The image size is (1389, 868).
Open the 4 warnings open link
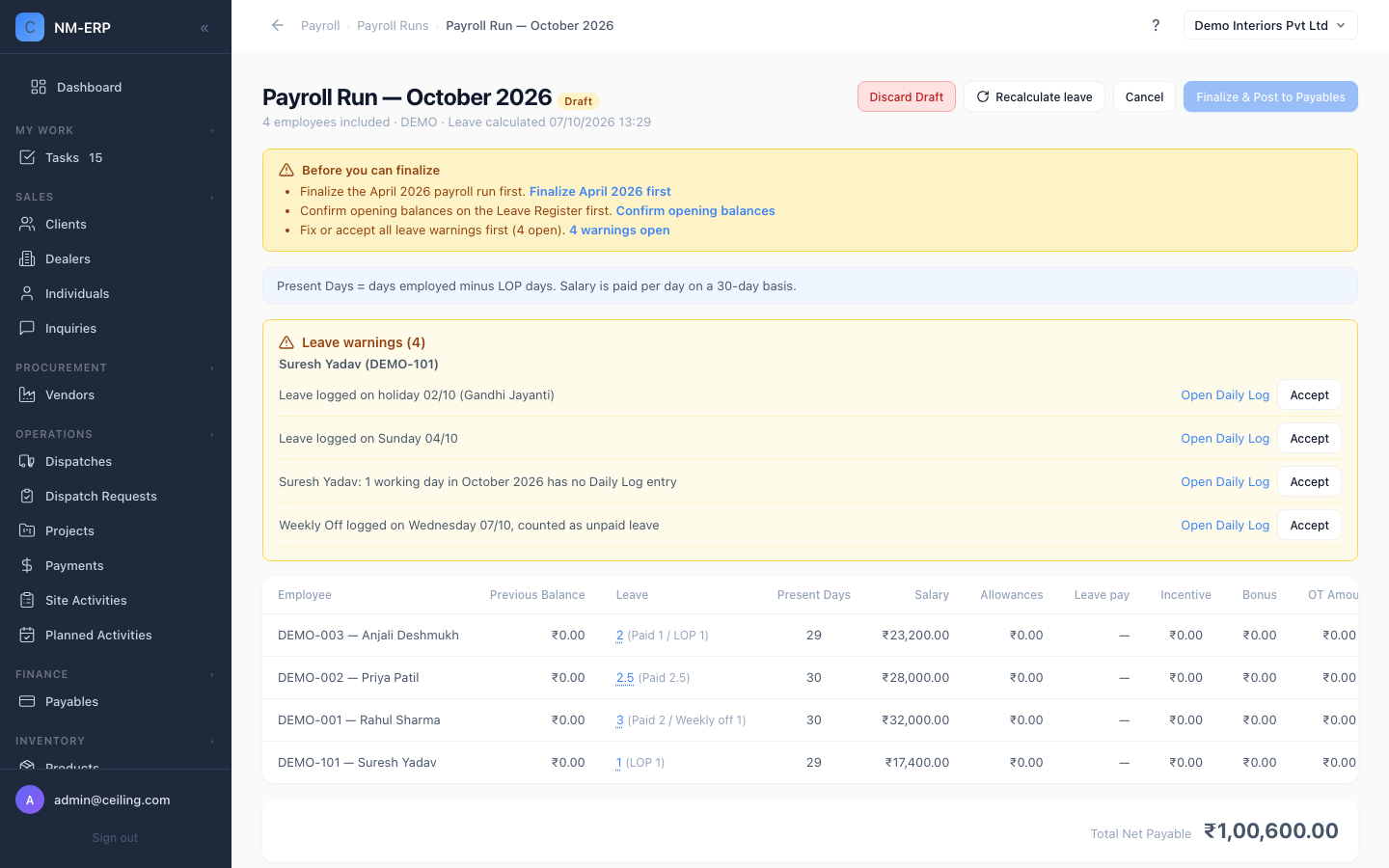tap(619, 230)
